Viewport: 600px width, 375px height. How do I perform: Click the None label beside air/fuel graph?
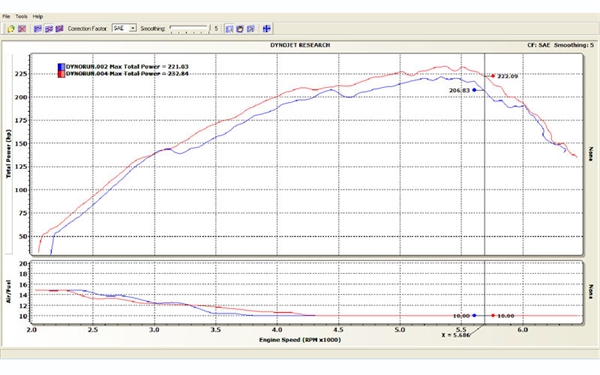click(x=591, y=292)
